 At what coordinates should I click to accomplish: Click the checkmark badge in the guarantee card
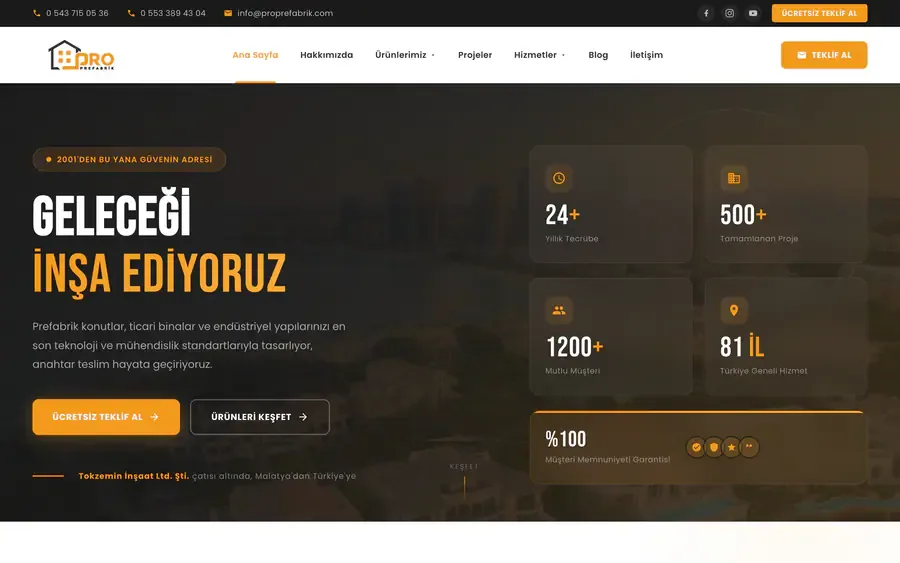[696, 447]
